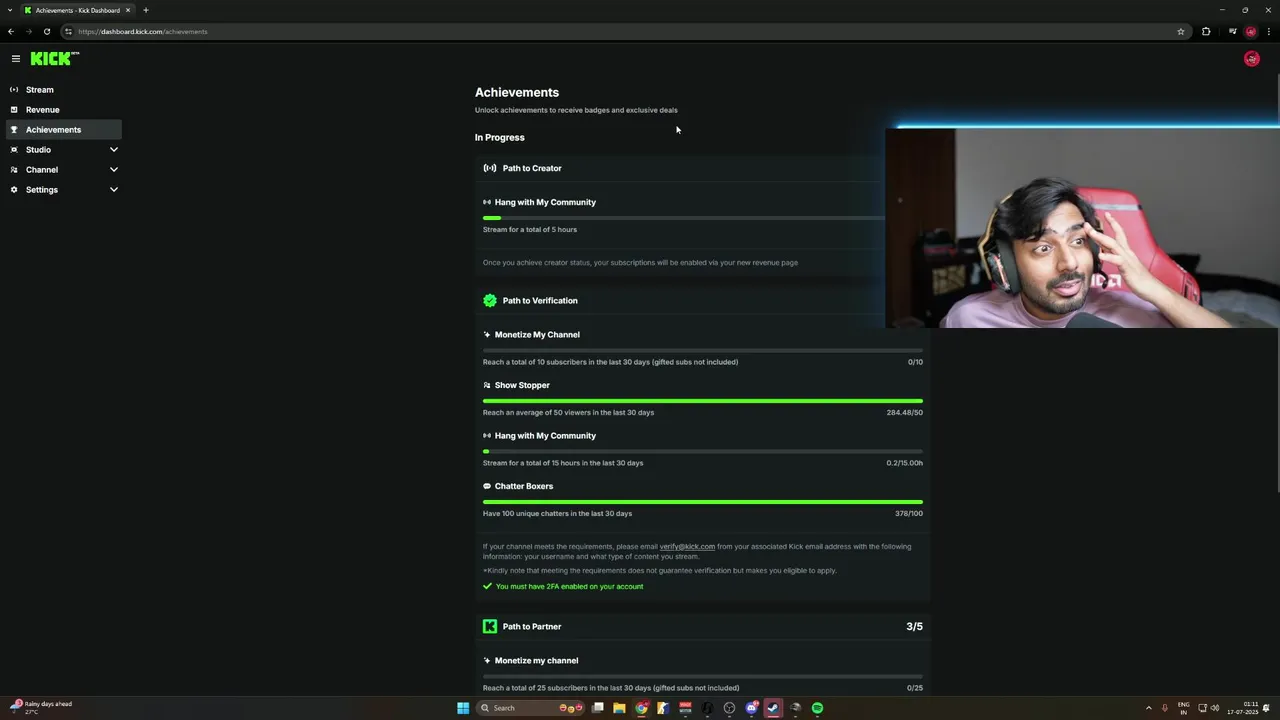Click the Monetize My Channel title under Verification
1280x720 pixels.
click(537, 335)
